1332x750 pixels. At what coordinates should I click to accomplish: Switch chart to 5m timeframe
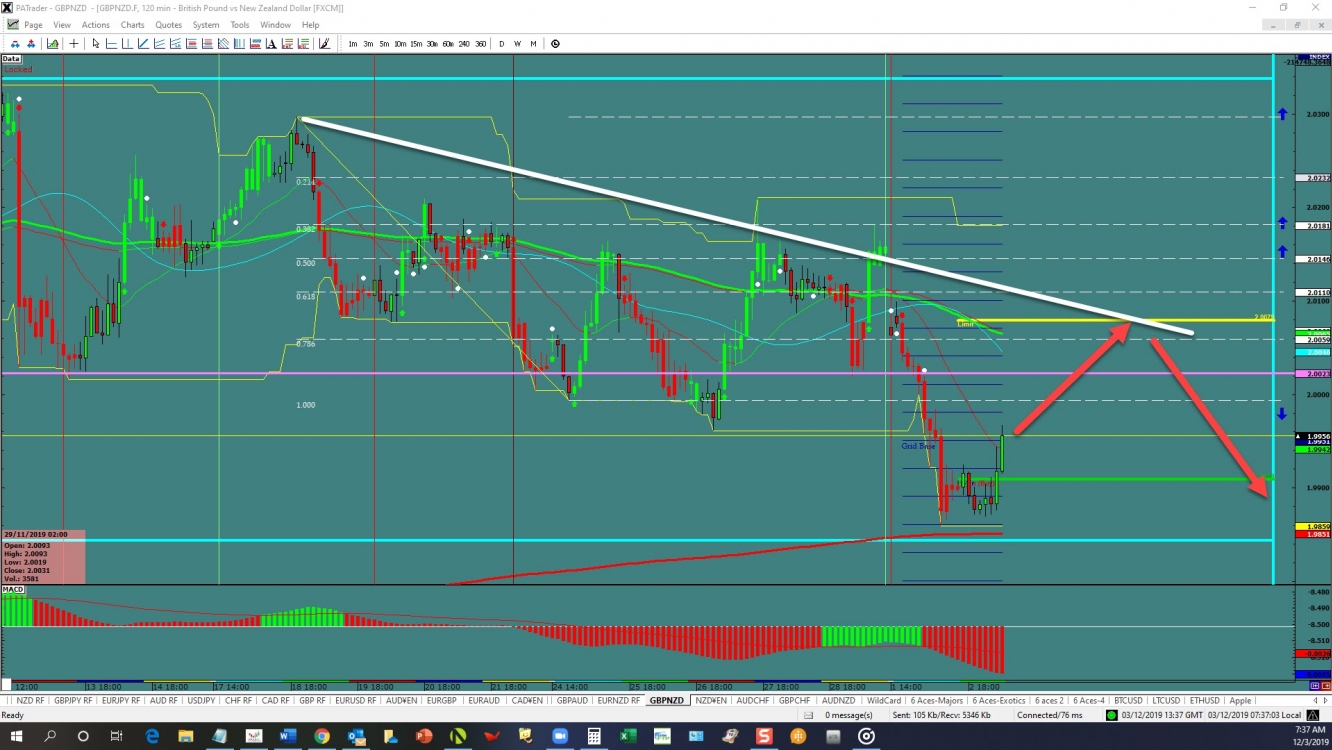tap(384, 44)
